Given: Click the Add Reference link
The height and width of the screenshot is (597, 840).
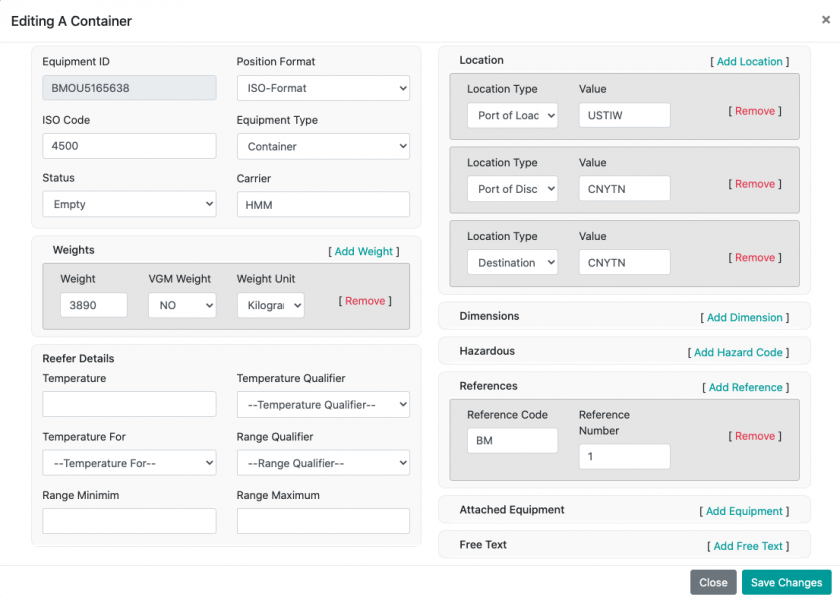Looking at the screenshot, I should coord(745,388).
